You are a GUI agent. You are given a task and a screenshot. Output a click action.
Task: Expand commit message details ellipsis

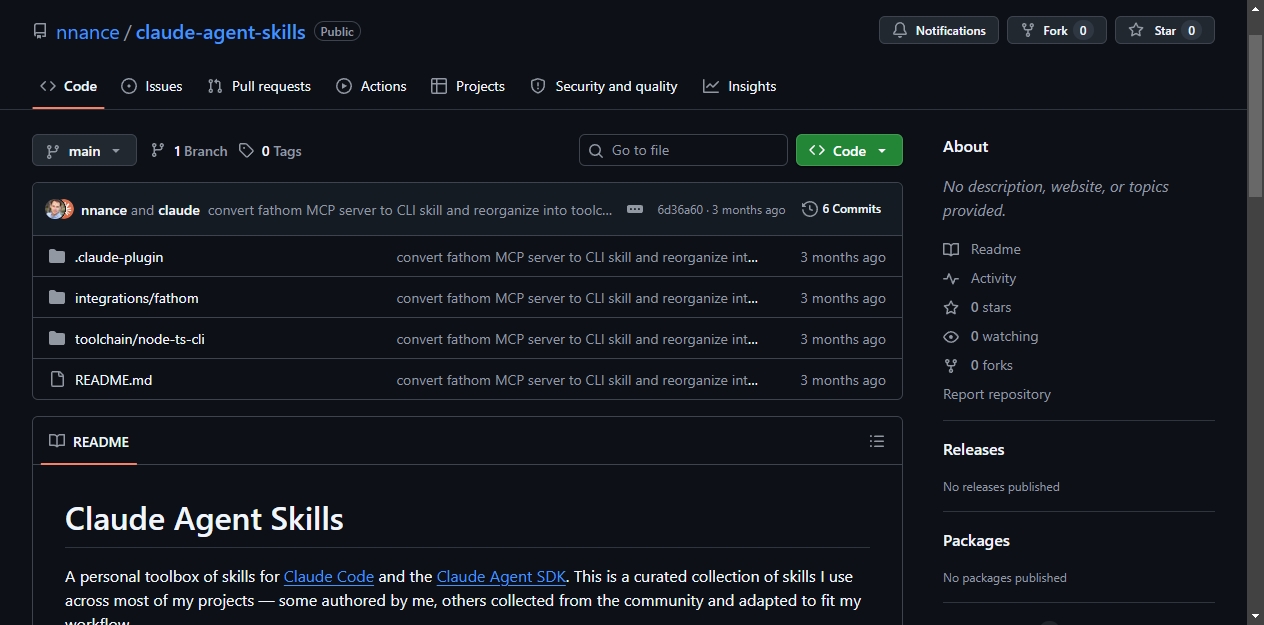pyautogui.click(x=635, y=209)
